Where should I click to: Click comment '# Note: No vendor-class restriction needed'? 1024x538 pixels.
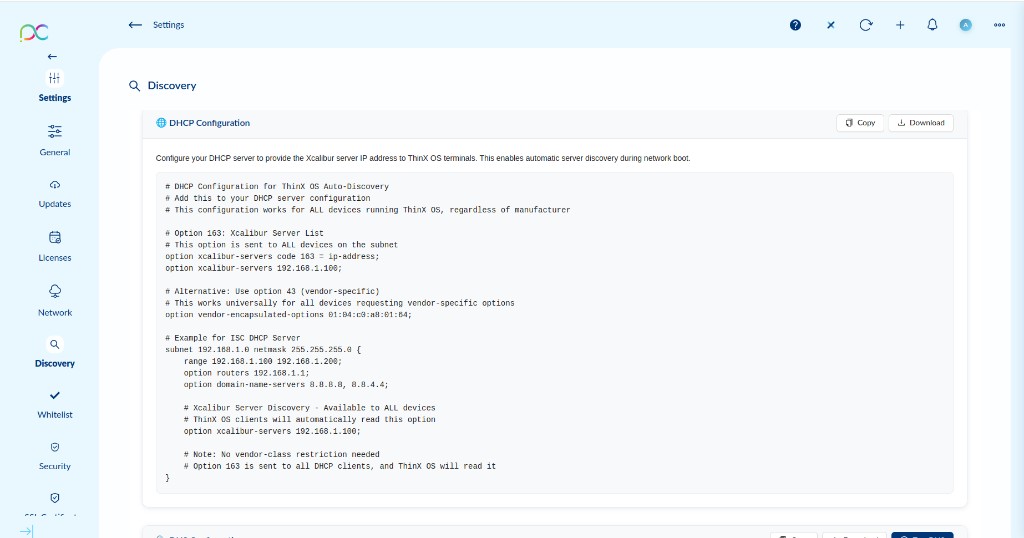tap(281, 454)
